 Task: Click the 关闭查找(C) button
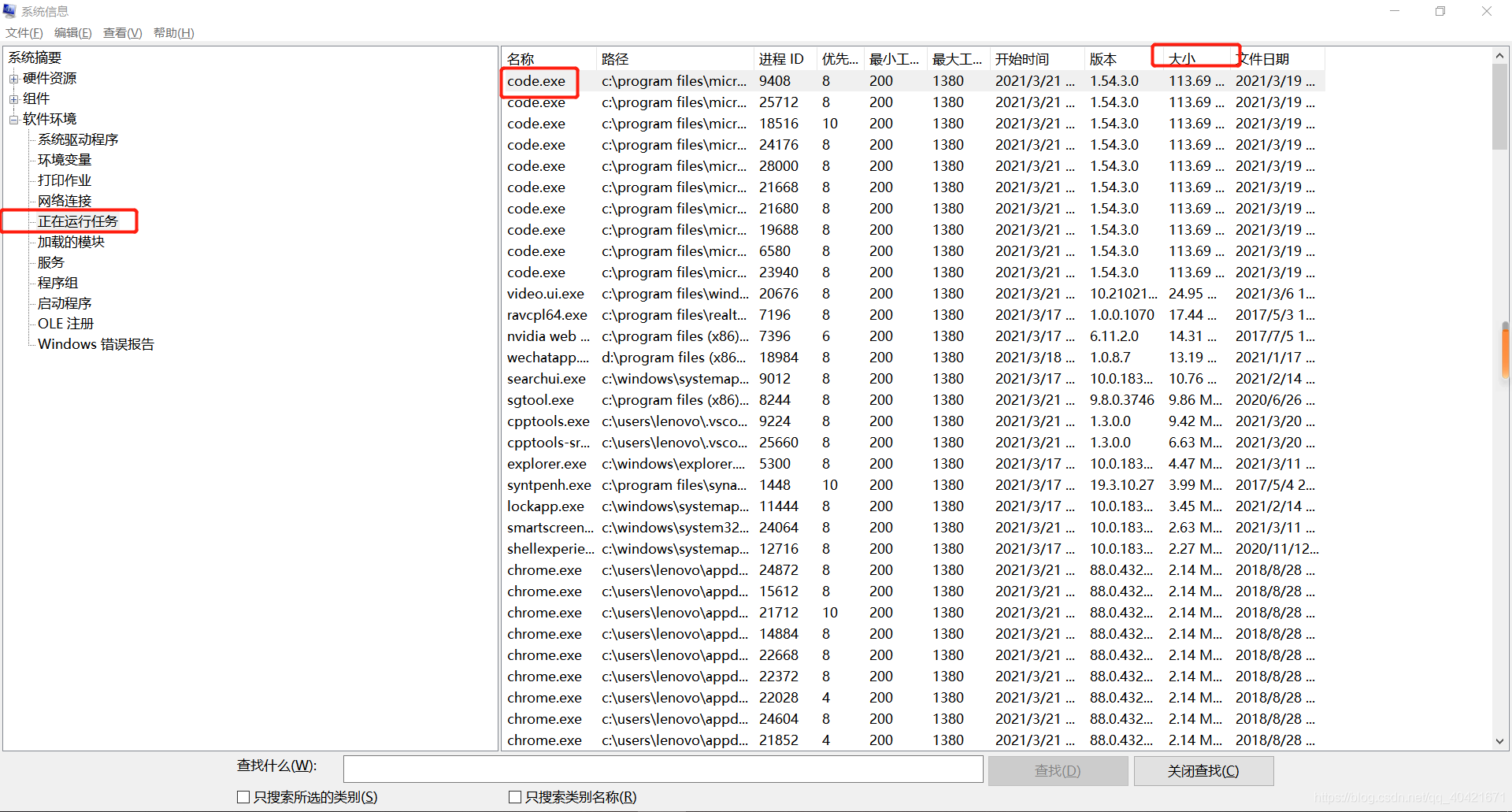(1203, 770)
